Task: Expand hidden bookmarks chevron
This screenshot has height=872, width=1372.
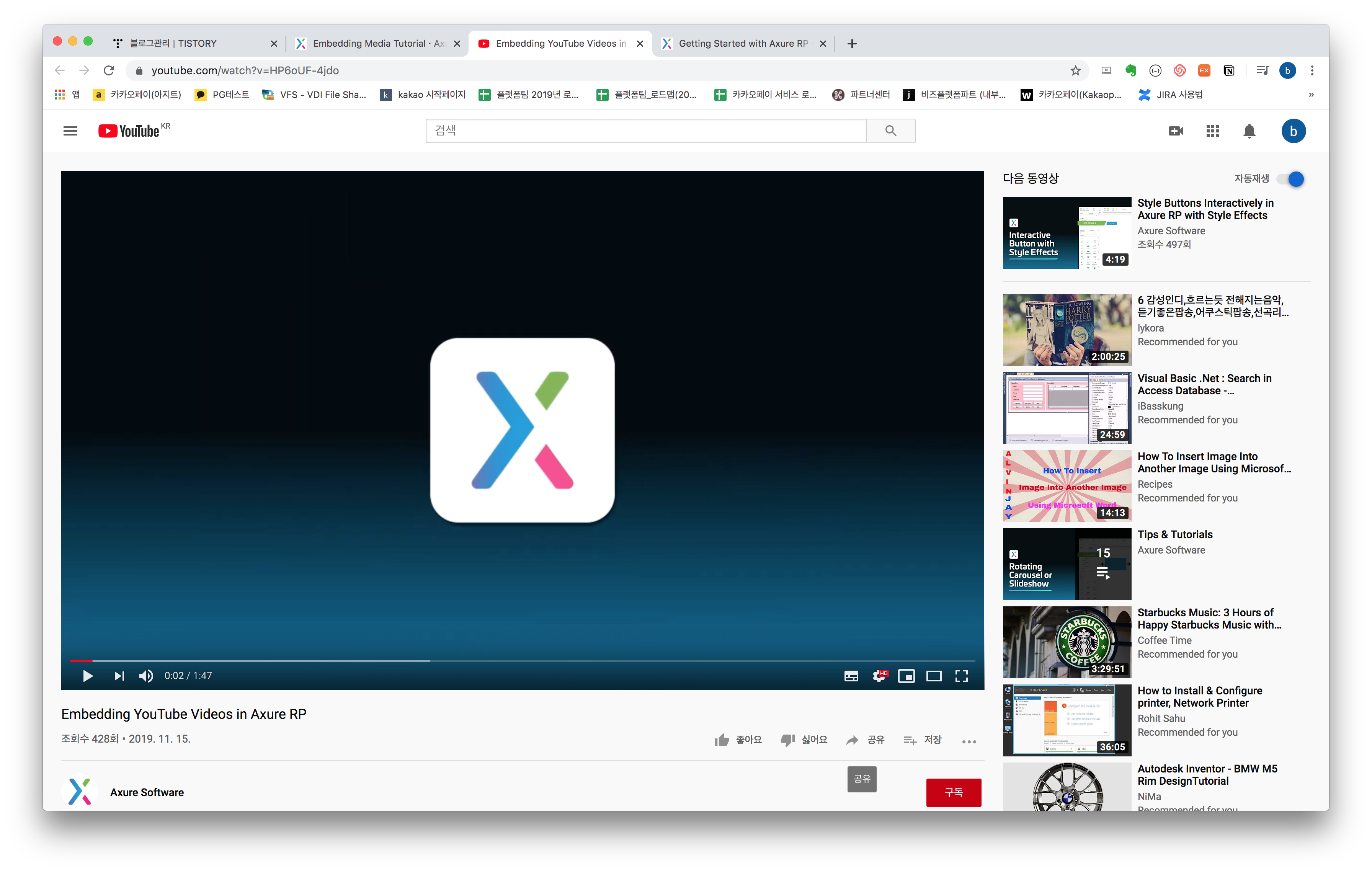Action: [x=1311, y=95]
